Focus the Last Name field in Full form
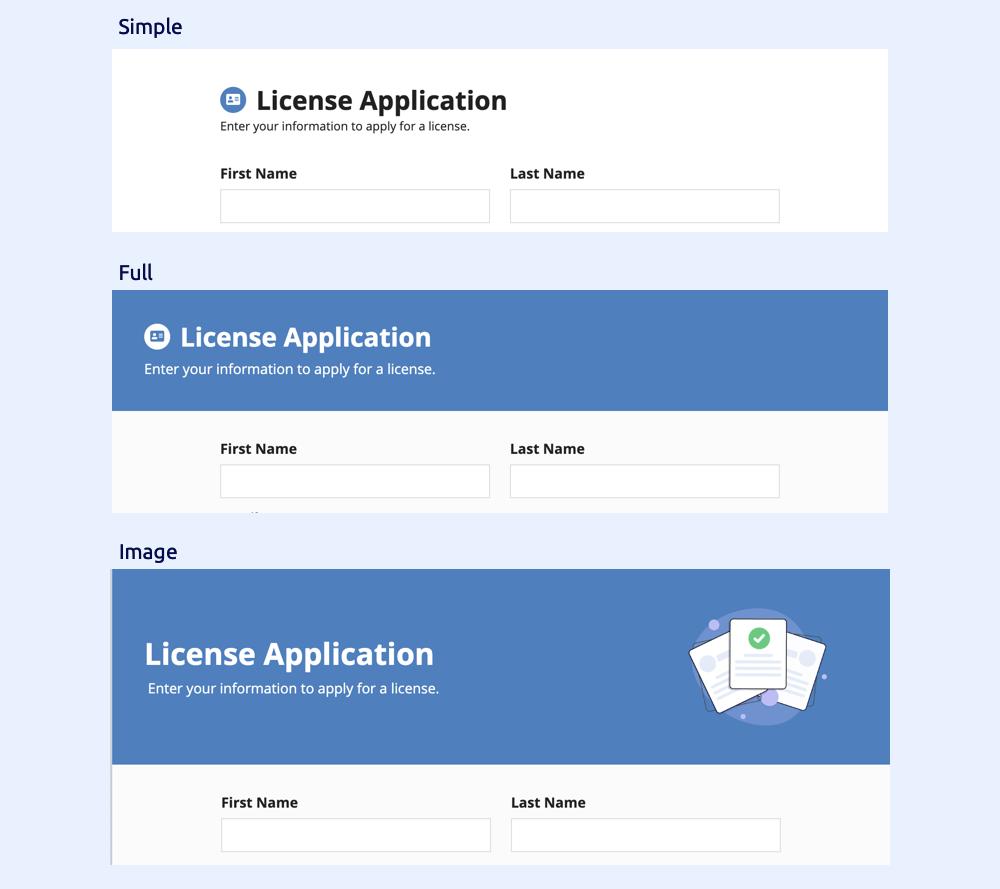This screenshot has height=889, width=1000. pos(645,481)
